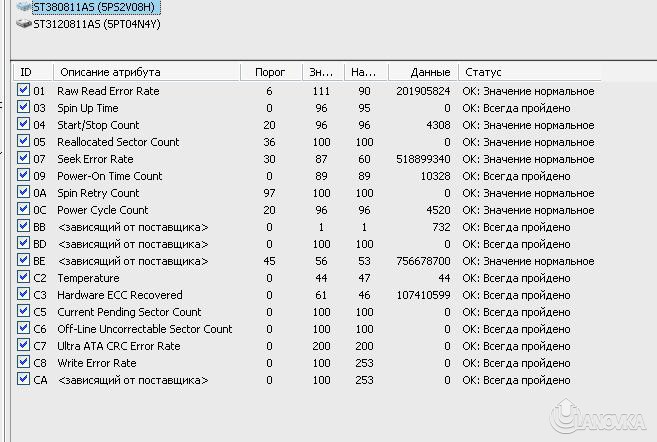The height and width of the screenshot is (442, 657).
Task: Click data value 10328
Action: coord(435,176)
